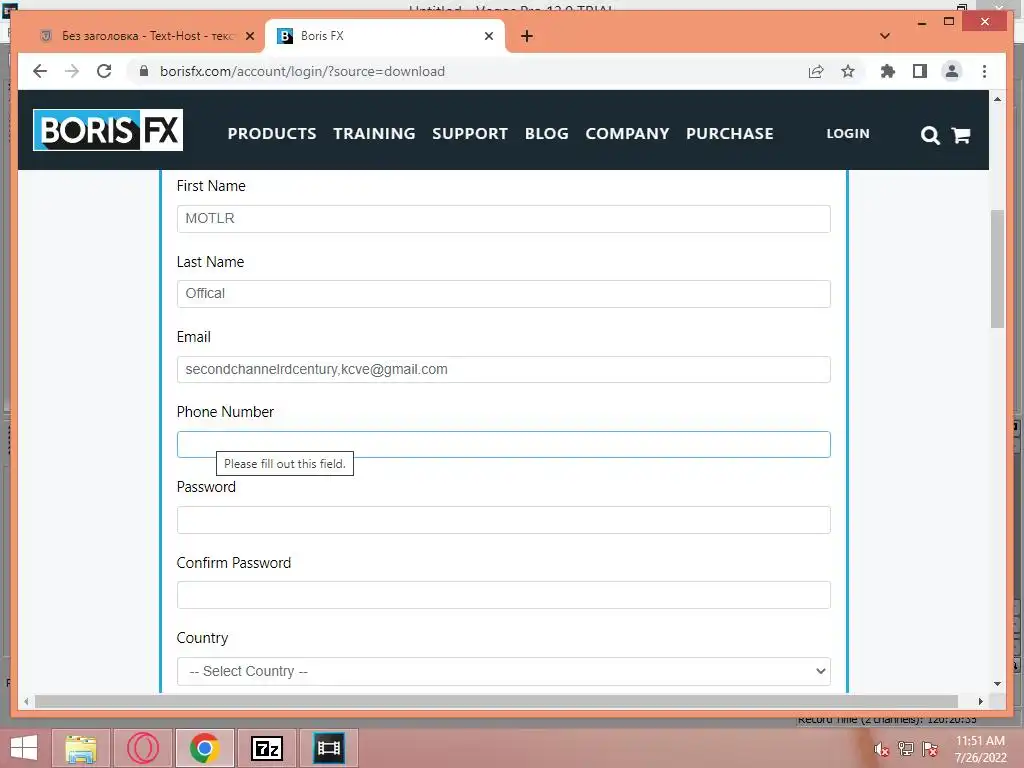Minimize the Chrome window
The image size is (1024, 768).
[921, 22]
